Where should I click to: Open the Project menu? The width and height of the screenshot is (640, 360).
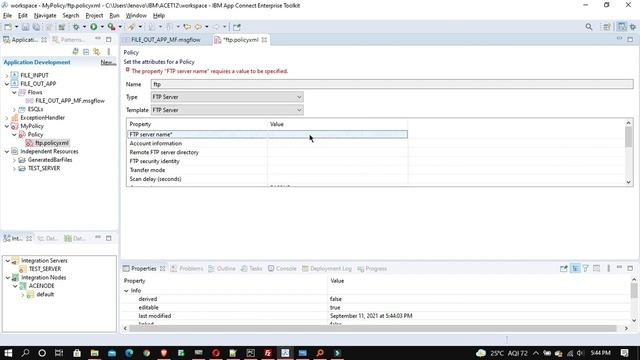click(x=94, y=16)
